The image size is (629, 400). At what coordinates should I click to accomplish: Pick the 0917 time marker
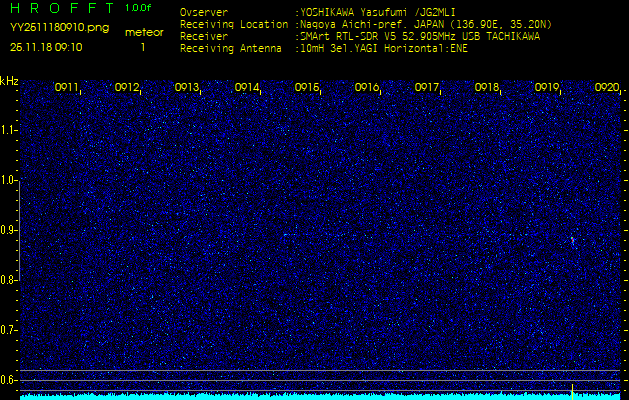427,88
